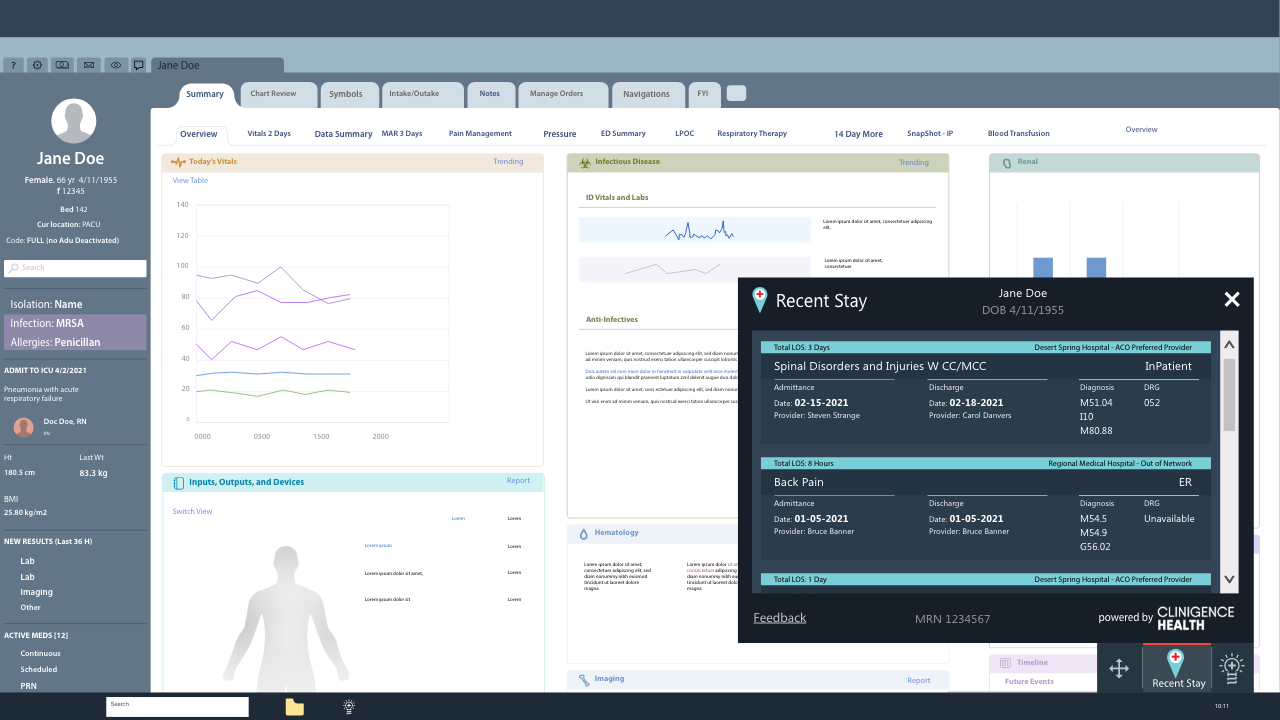
Task: Select 14 Day More sub-tab
Action: pyautogui.click(x=859, y=134)
